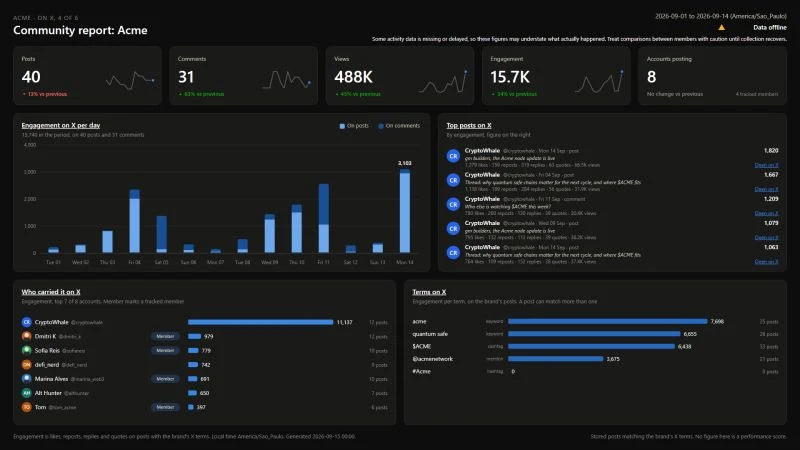Click the date range 2026-09-01 to 2026-09-14

(x=720, y=16)
